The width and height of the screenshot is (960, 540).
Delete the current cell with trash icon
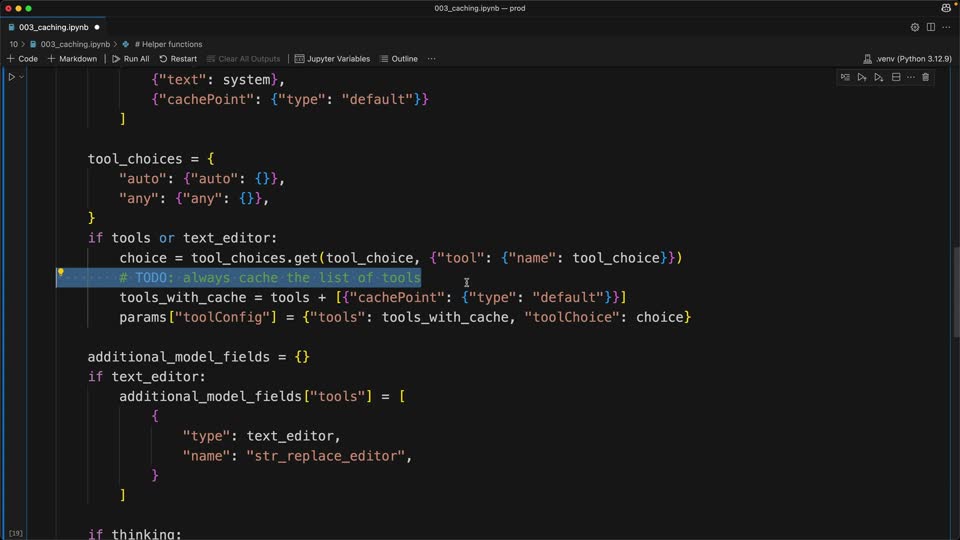pos(926,77)
